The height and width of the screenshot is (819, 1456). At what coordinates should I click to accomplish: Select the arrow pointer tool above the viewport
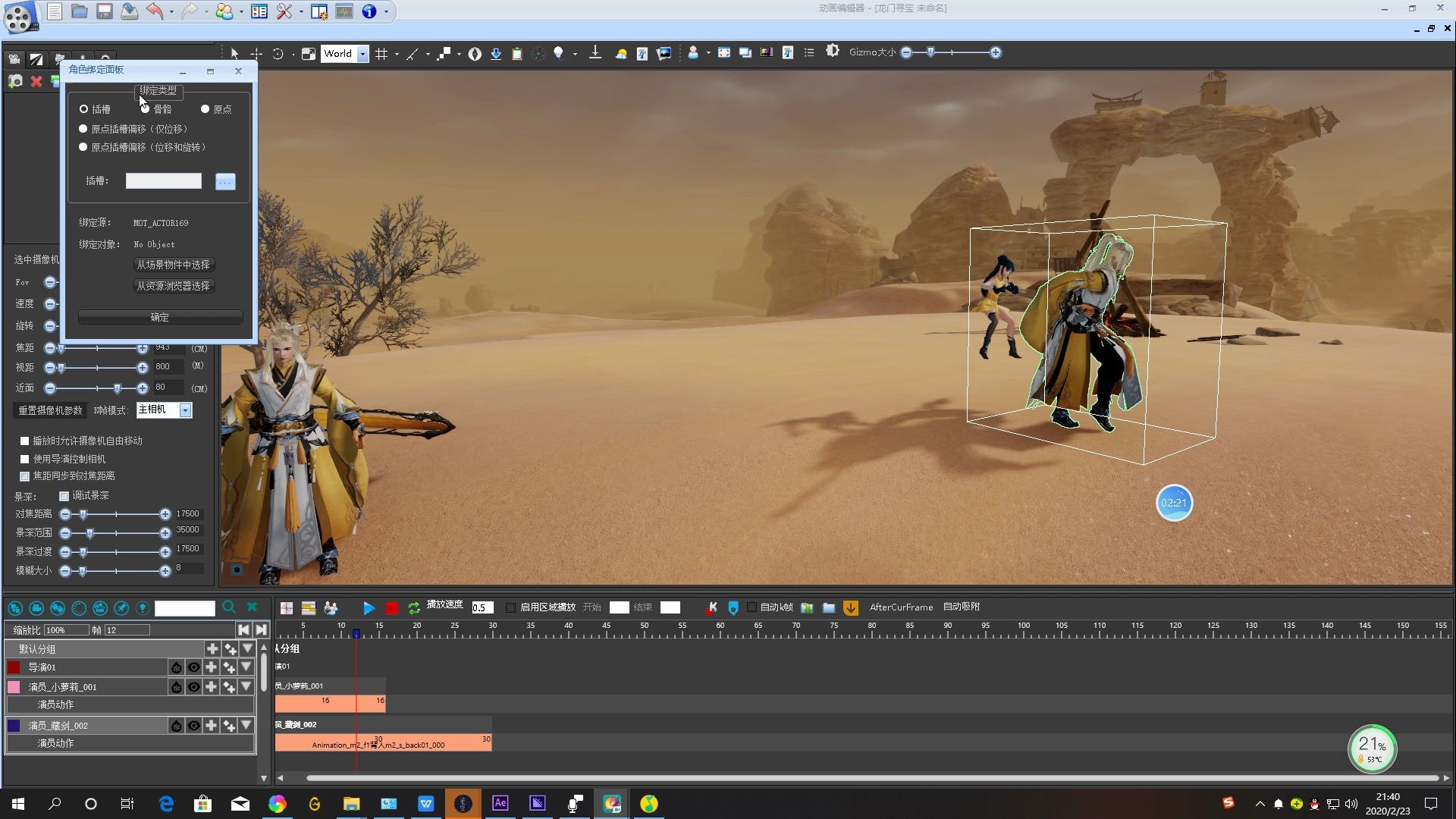pos(234,53)
